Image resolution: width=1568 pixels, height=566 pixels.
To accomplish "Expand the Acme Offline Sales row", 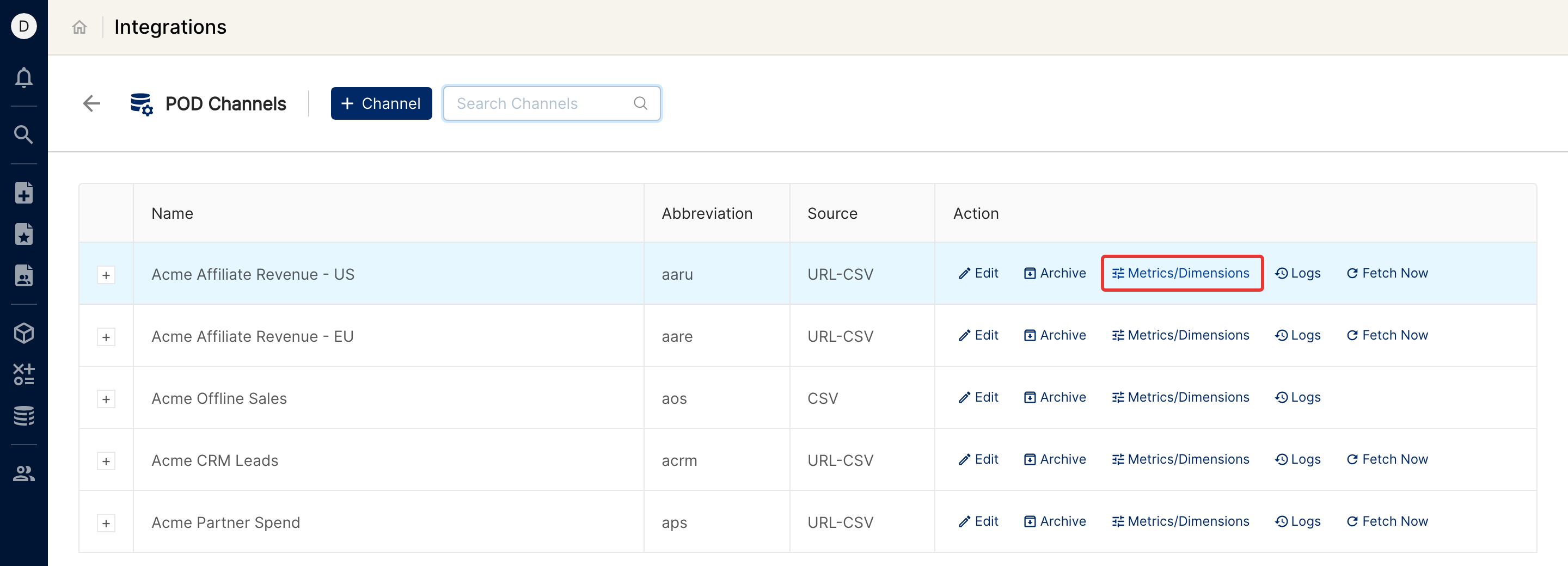I will (106, 399).
